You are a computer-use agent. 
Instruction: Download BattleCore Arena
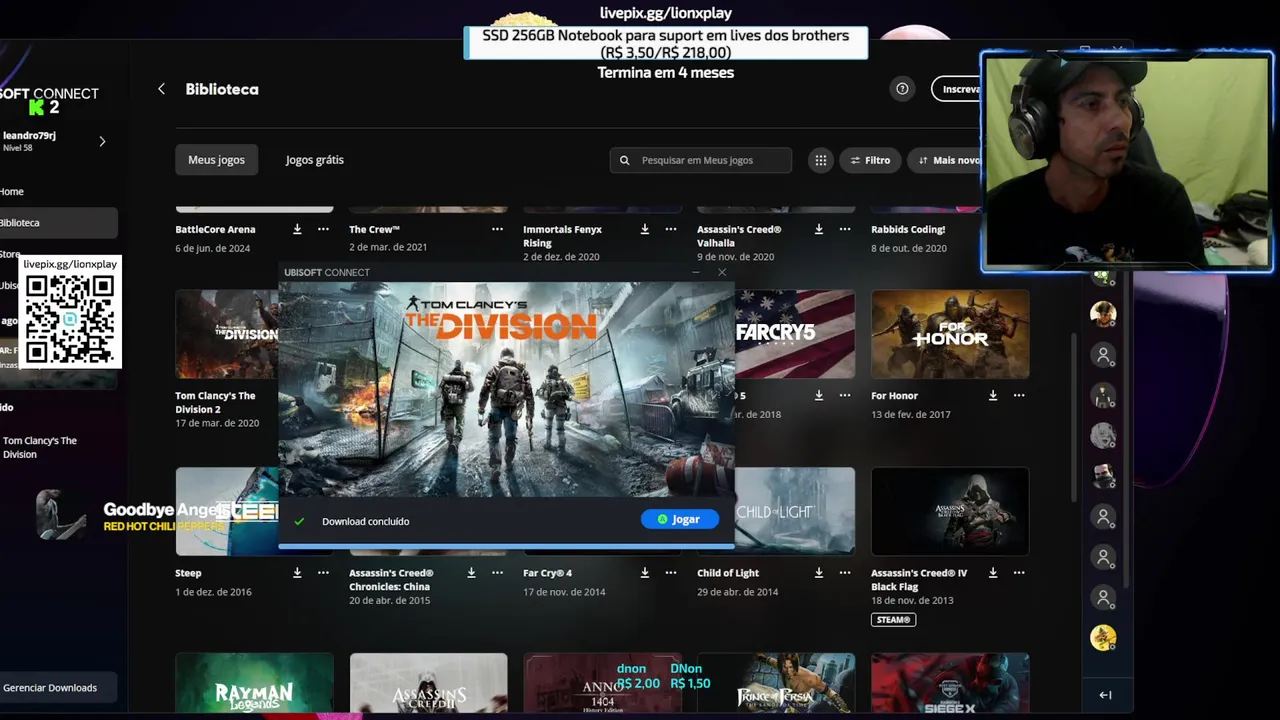tap(297, 229)
